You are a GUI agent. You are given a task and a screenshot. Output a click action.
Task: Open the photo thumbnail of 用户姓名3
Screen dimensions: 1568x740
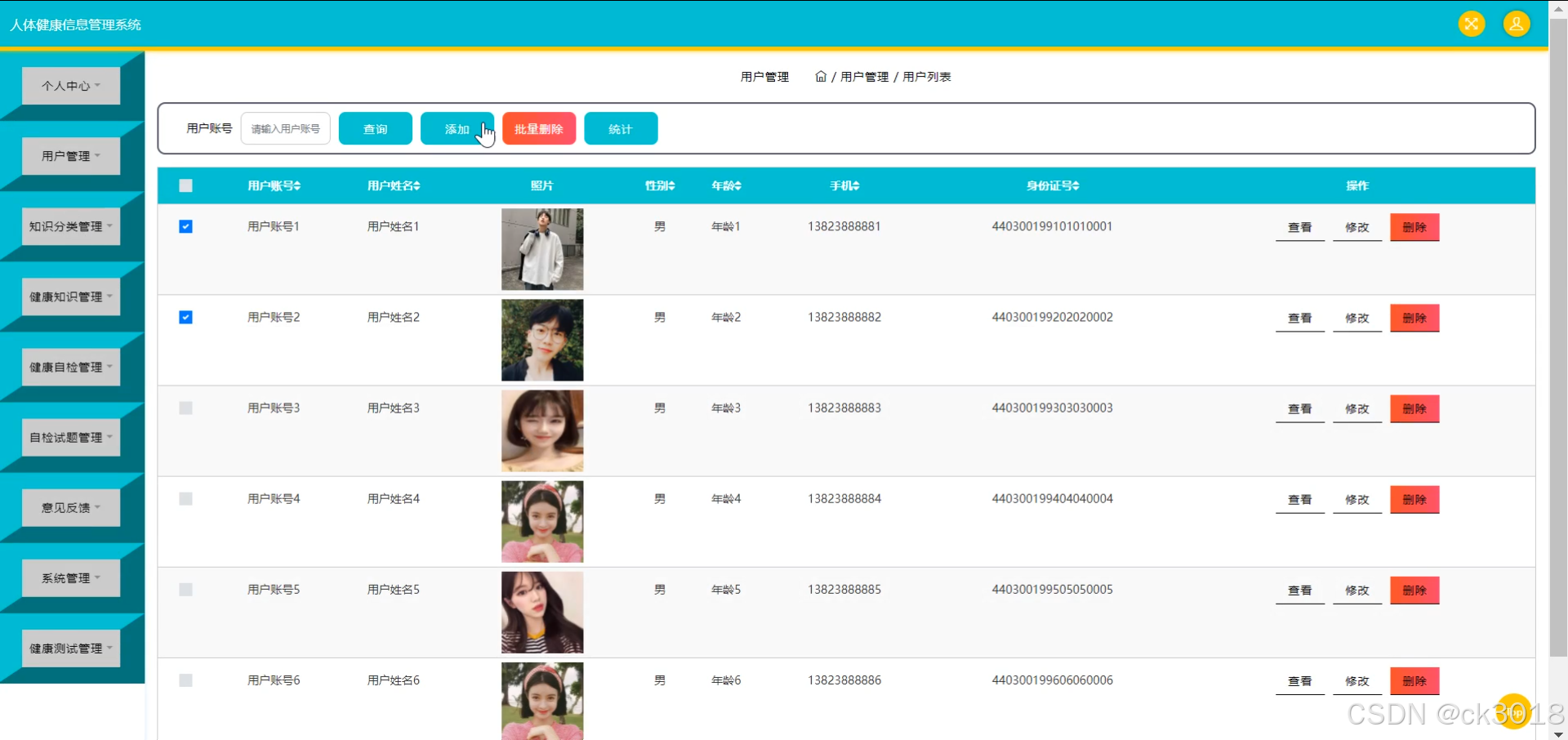pyautogui.click(x=542, y=430)
